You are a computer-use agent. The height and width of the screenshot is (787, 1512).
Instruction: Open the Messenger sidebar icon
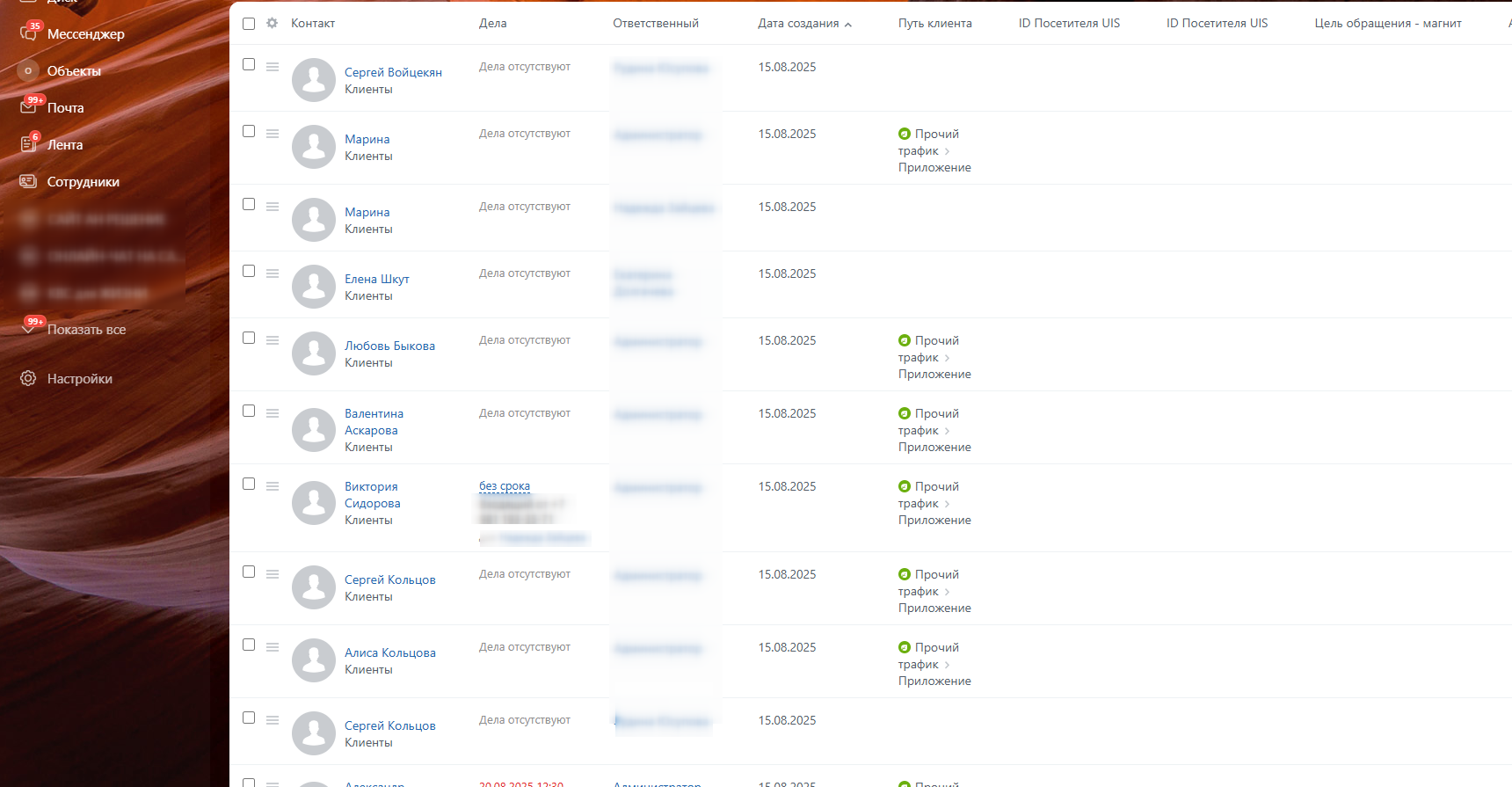click(x=28, y=33)
